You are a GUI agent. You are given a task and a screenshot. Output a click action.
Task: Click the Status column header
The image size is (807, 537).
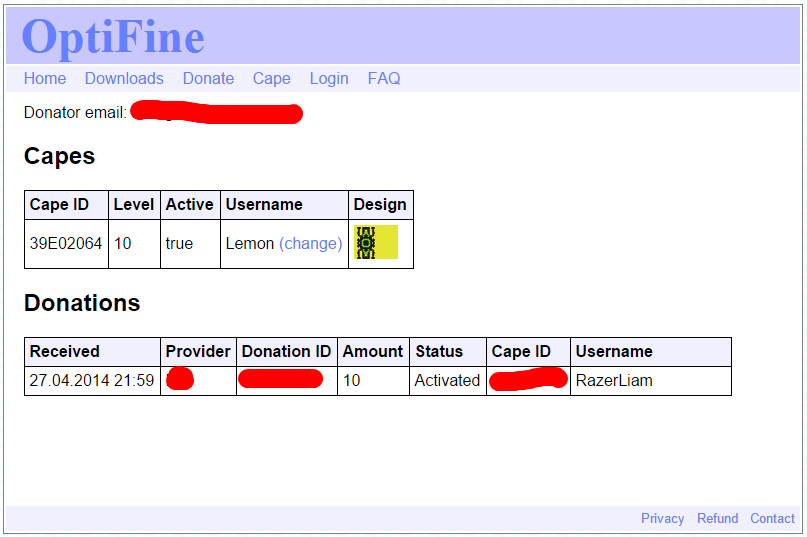click(x=448, y=351)
